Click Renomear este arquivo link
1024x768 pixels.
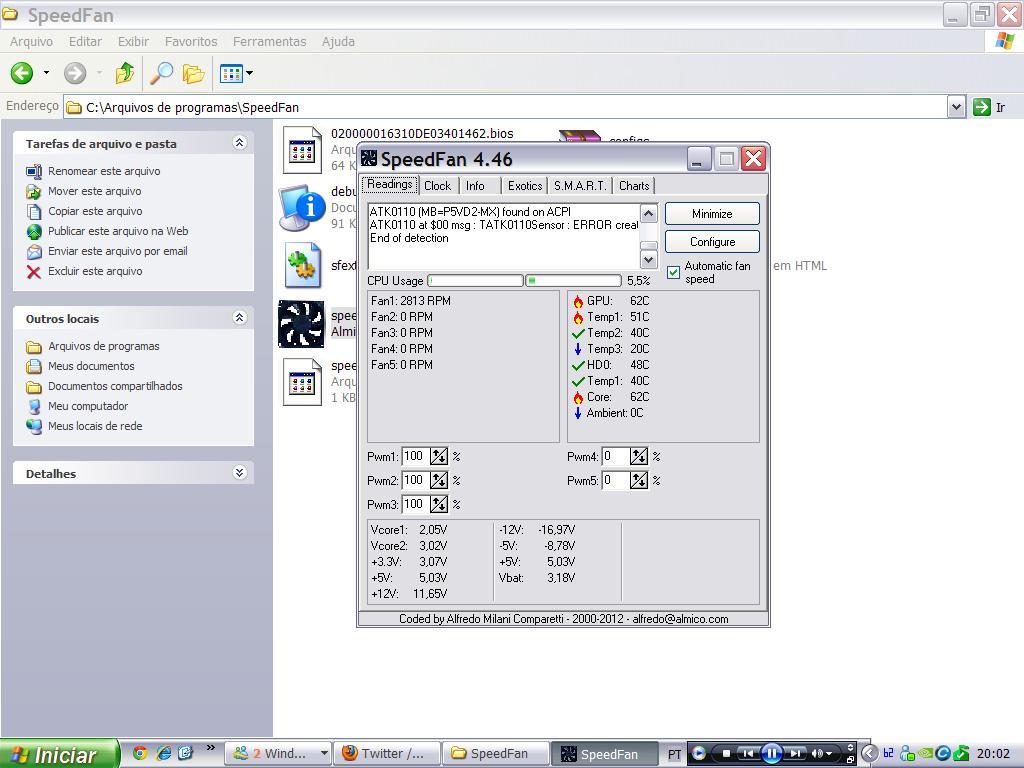coord(104,171)
